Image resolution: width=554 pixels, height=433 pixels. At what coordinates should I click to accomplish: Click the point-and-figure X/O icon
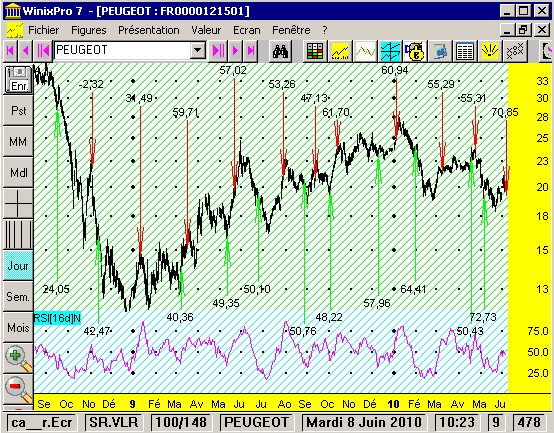pos(515,51)
